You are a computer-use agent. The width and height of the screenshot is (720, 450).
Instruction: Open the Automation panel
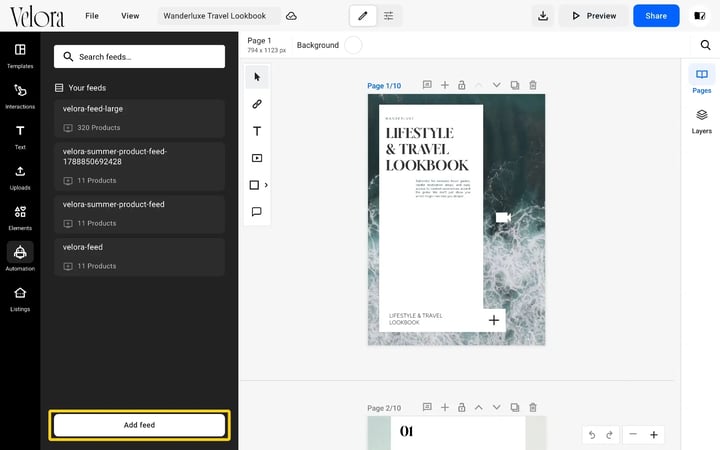20,258
